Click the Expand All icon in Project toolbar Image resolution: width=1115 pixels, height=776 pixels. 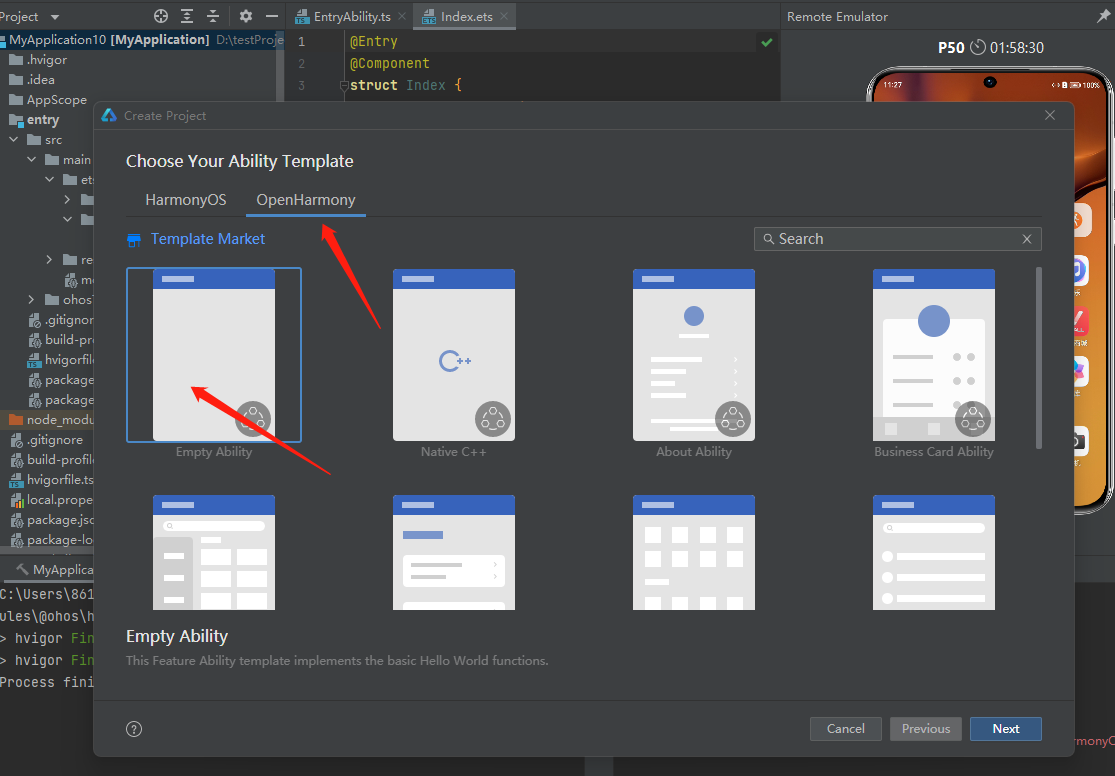187,16
